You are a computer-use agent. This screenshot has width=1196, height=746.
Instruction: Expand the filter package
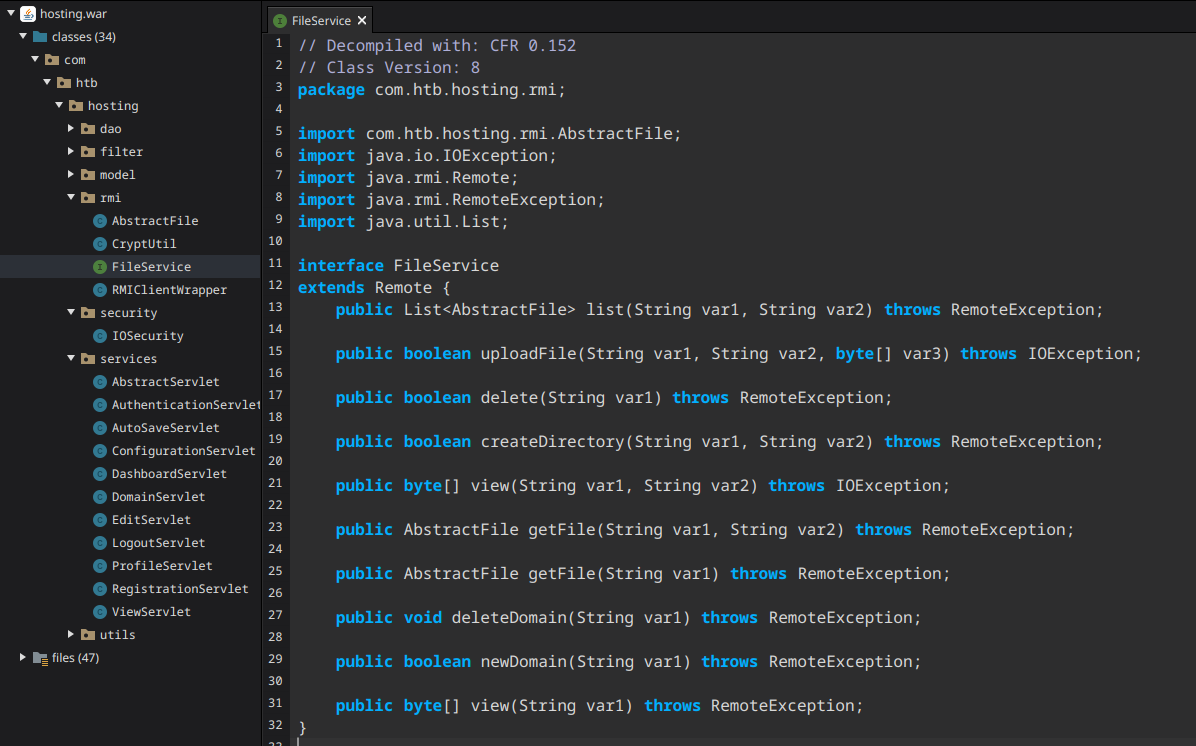pos(71,152)
